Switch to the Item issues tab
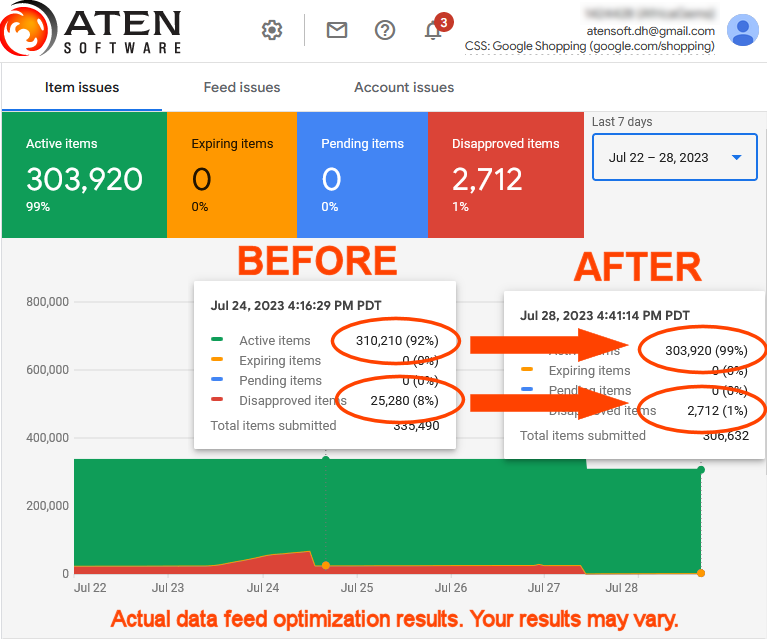Screen dimensions: 767x639 coord(82,88)
